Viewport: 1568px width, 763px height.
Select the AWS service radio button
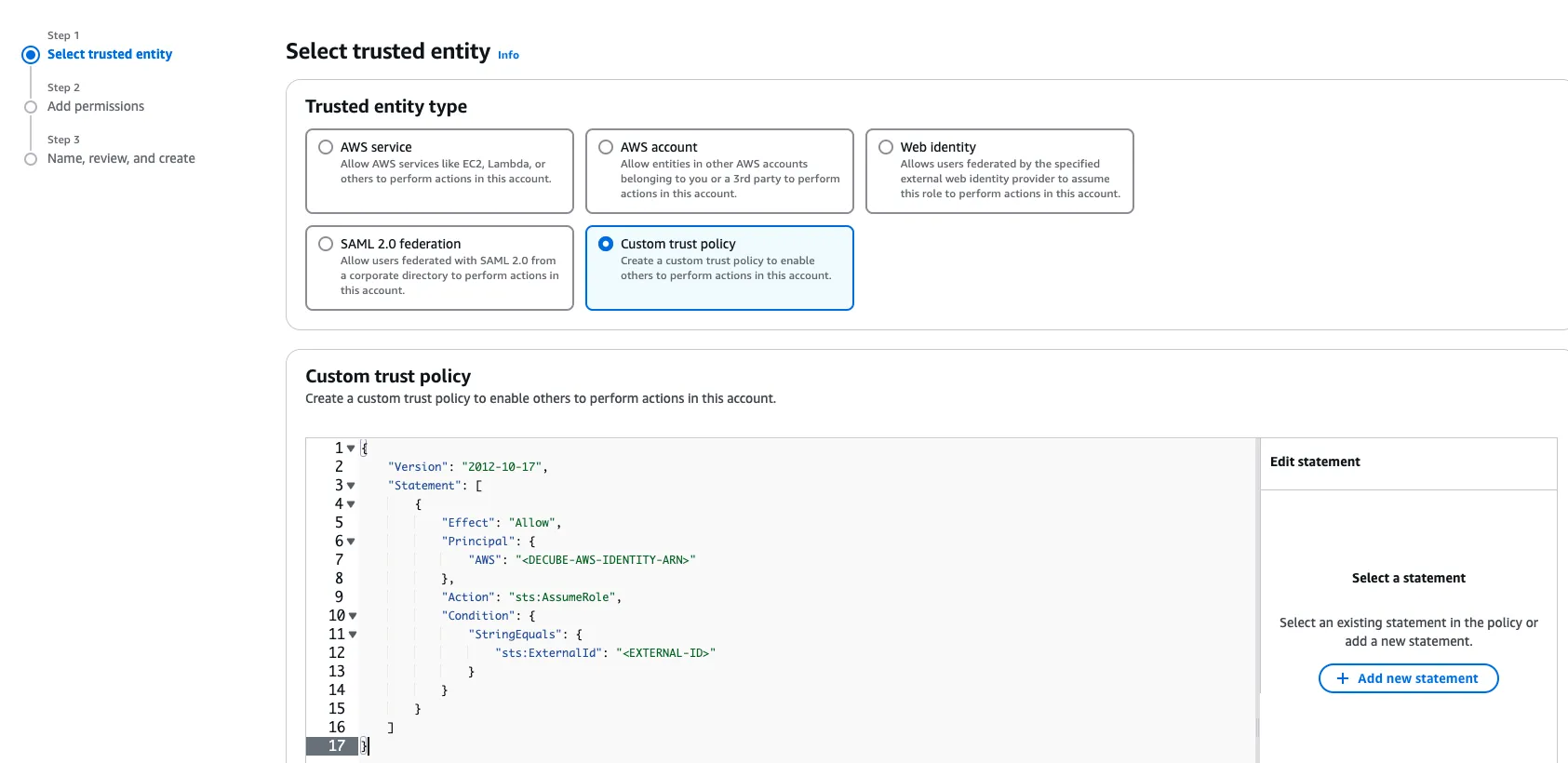tap(326, 147)
